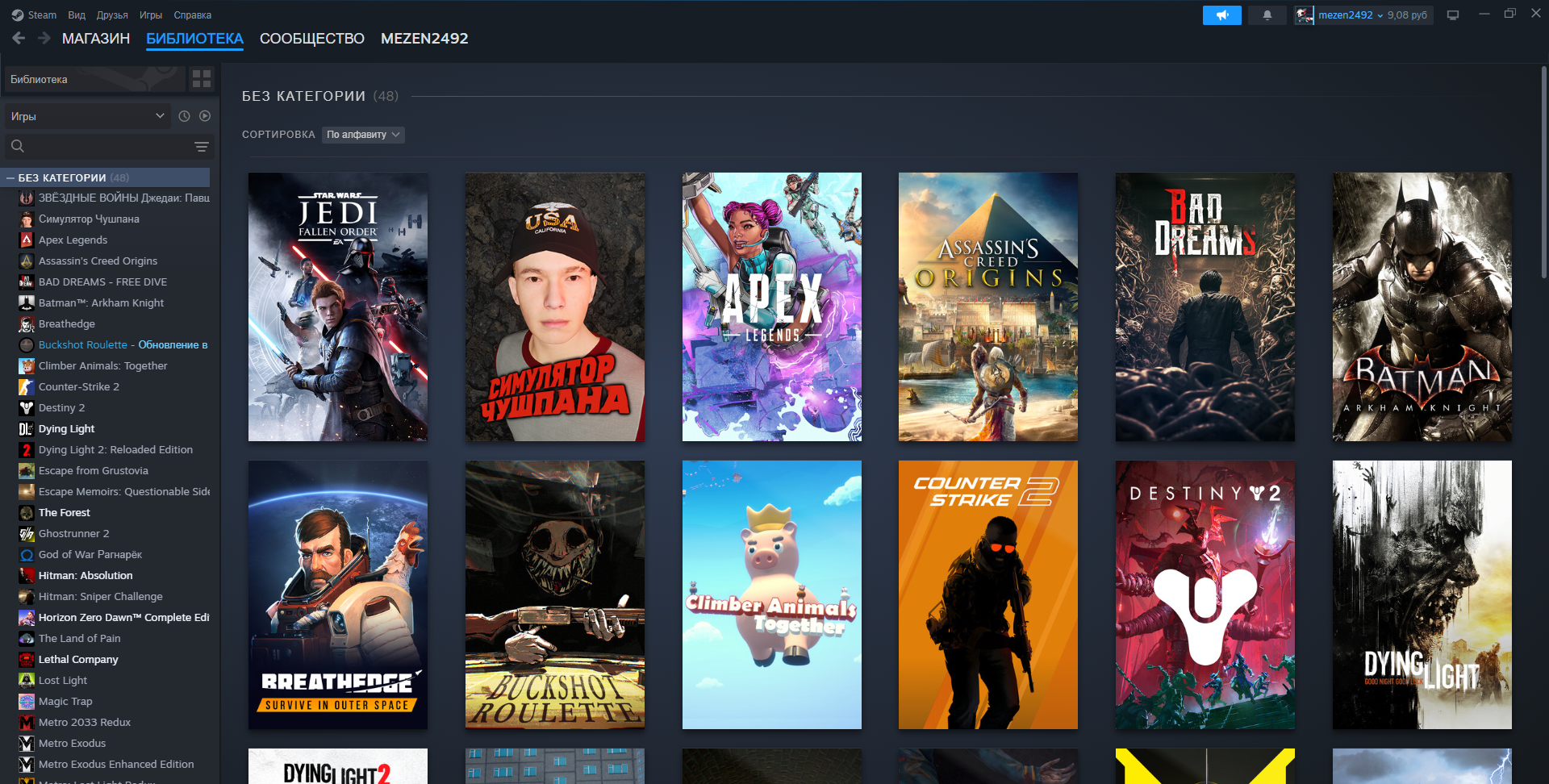The height and width of the screenshot is (784, 1549).
Task: Select Apex Legends icon in sidebar list
Action: click(x=27, y=240)
